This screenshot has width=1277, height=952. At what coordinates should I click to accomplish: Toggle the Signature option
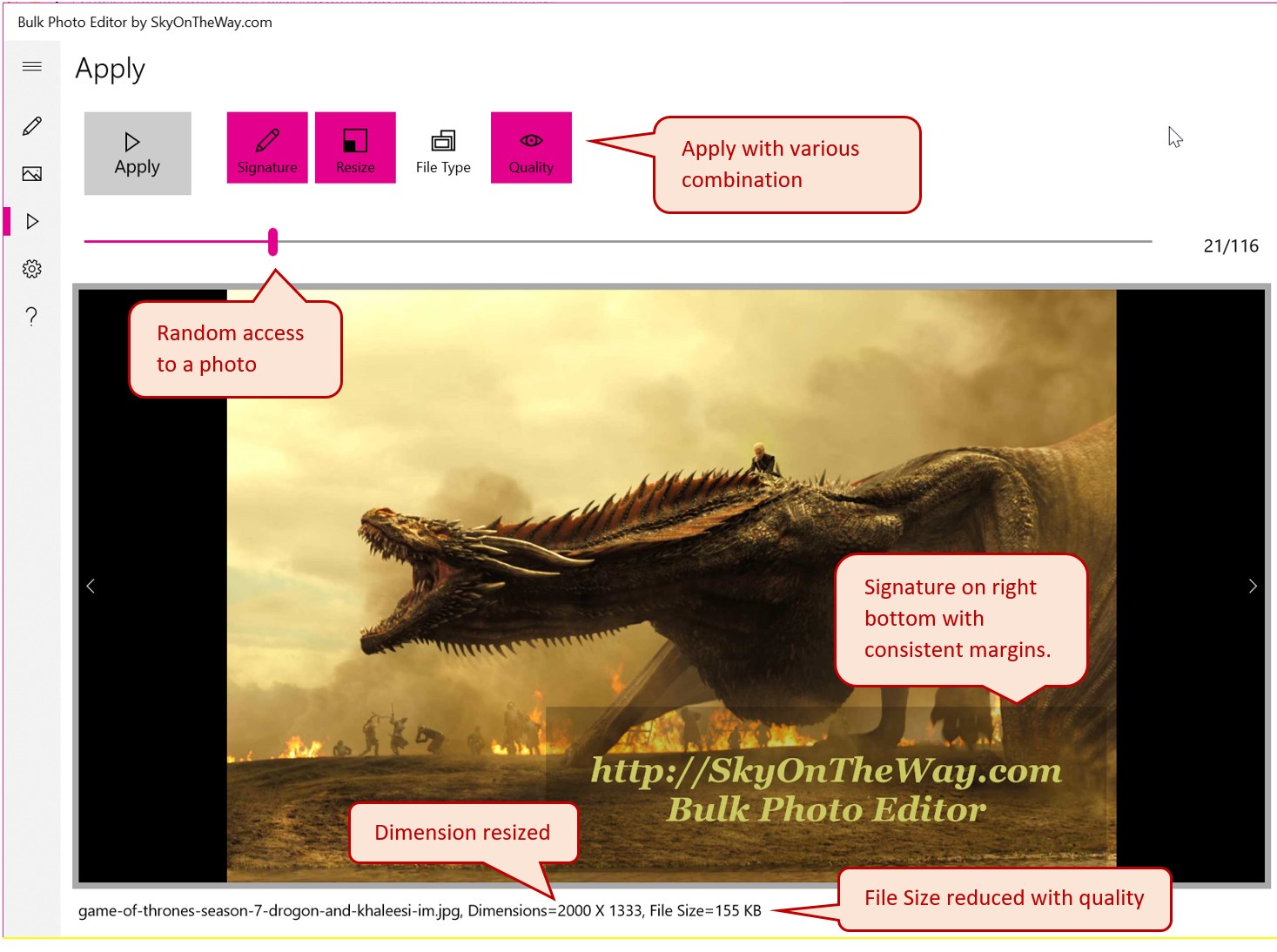click(267, 147)
